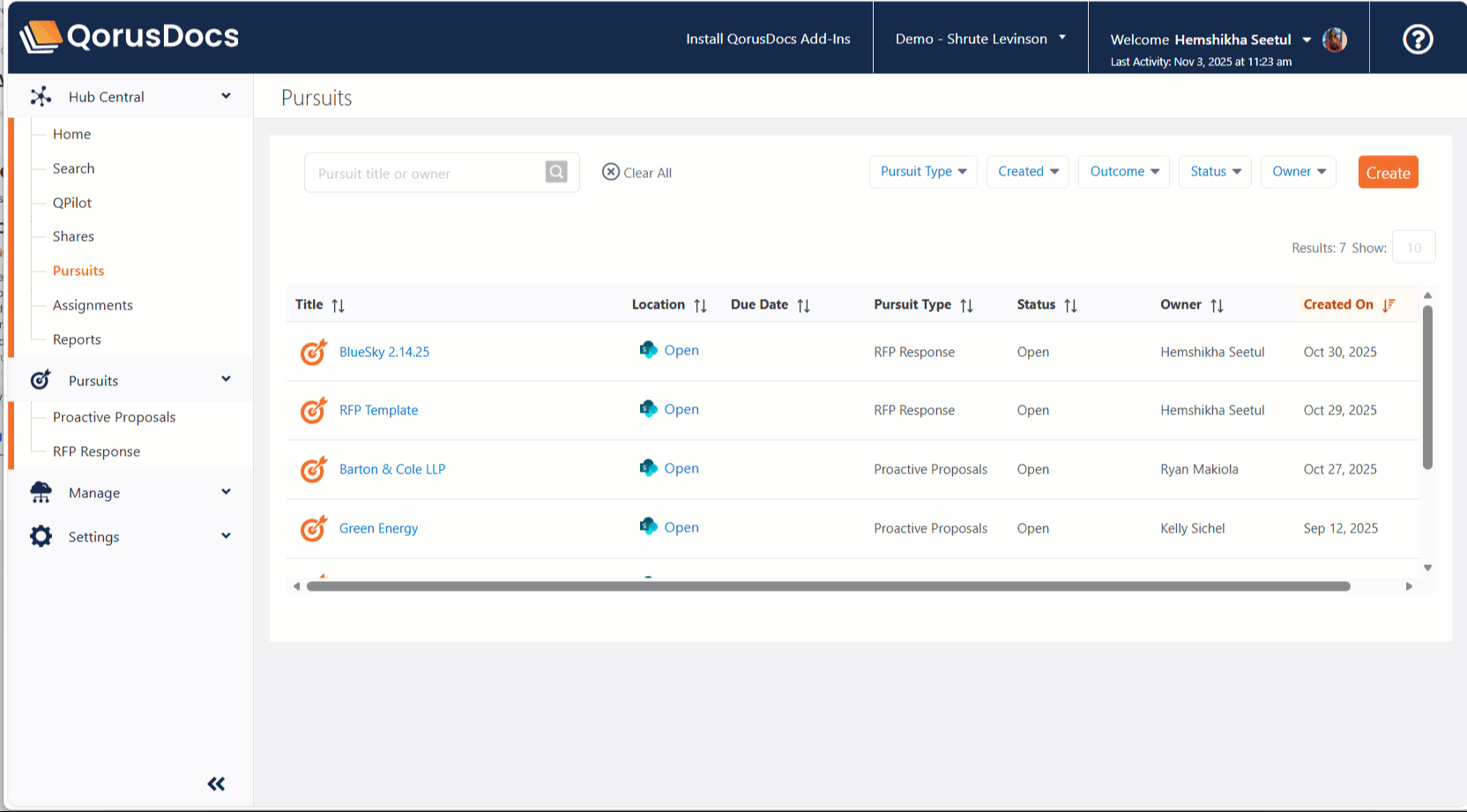Open the Outcome filter dropdown
Image resolution: width=1467 pixels, height=812 pixels.
[x=1124, y=172]
